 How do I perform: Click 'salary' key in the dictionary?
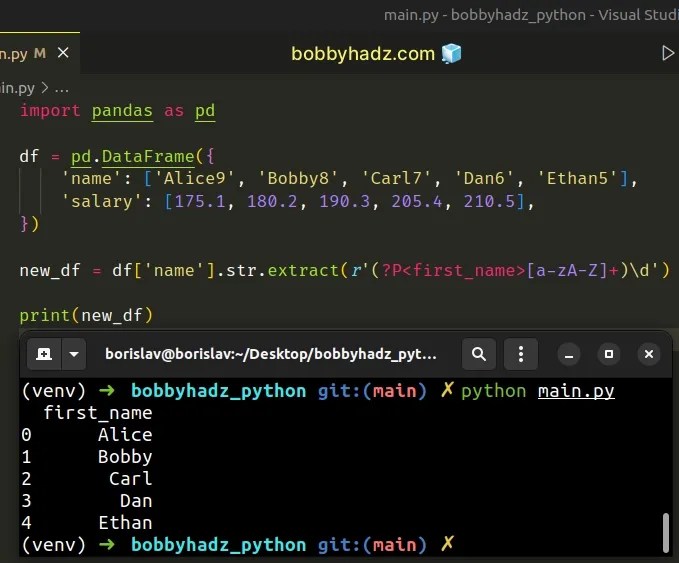tap(102, 201)
